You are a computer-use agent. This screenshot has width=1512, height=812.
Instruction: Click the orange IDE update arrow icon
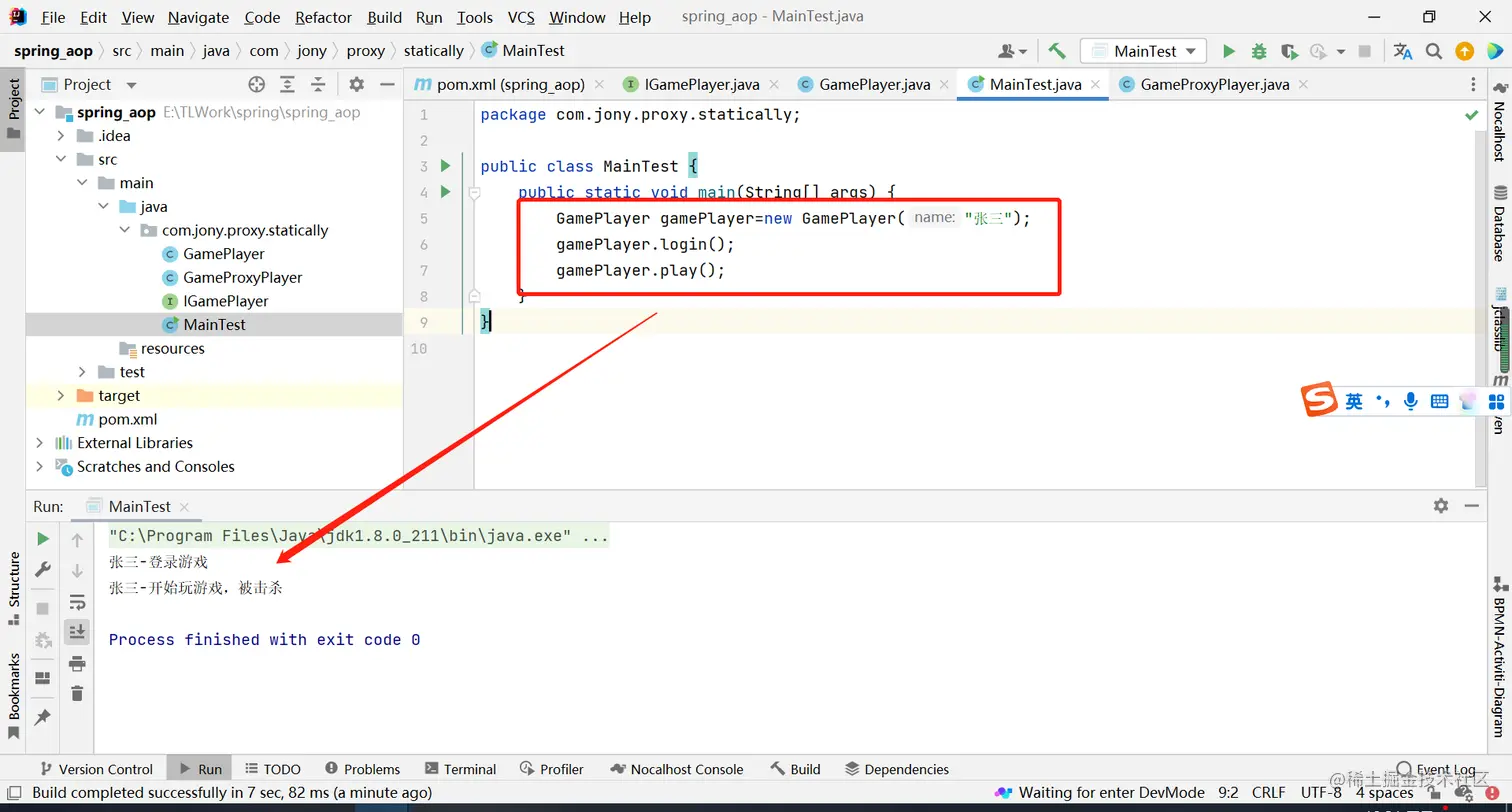(1464, 51)
